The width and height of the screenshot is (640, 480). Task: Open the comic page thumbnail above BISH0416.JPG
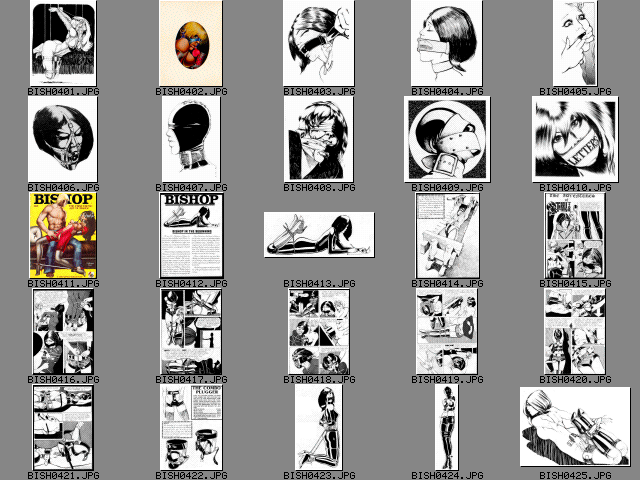[63, 331]
